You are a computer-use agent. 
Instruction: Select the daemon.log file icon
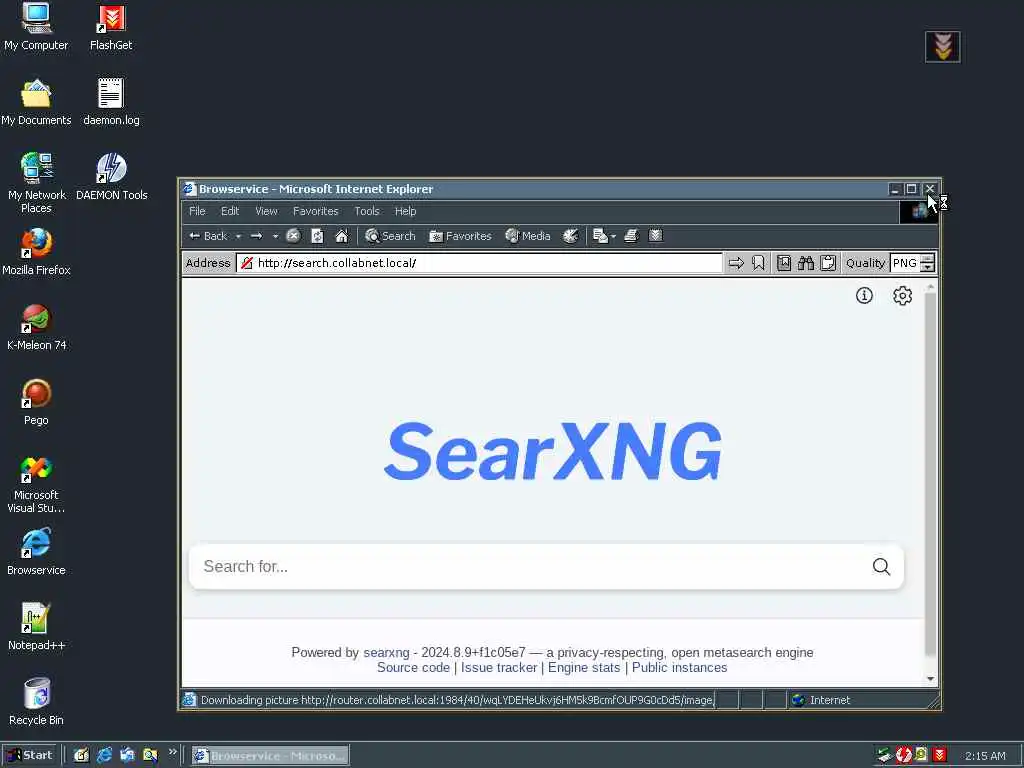tap(111, 102)
